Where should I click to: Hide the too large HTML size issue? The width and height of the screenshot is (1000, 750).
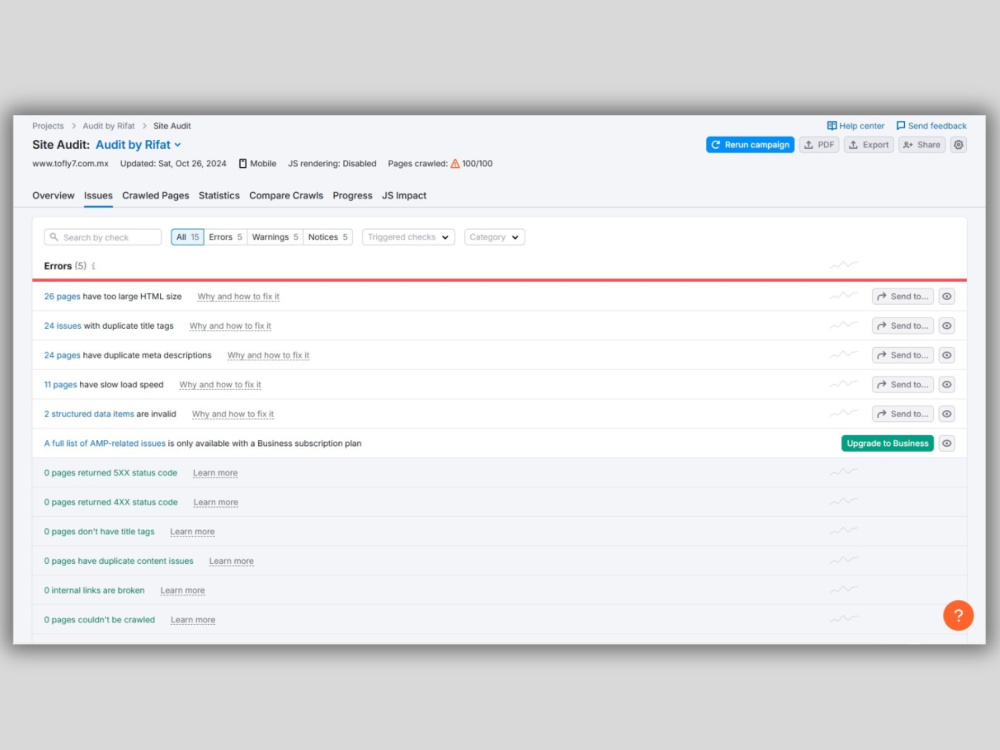click(946, 297)
